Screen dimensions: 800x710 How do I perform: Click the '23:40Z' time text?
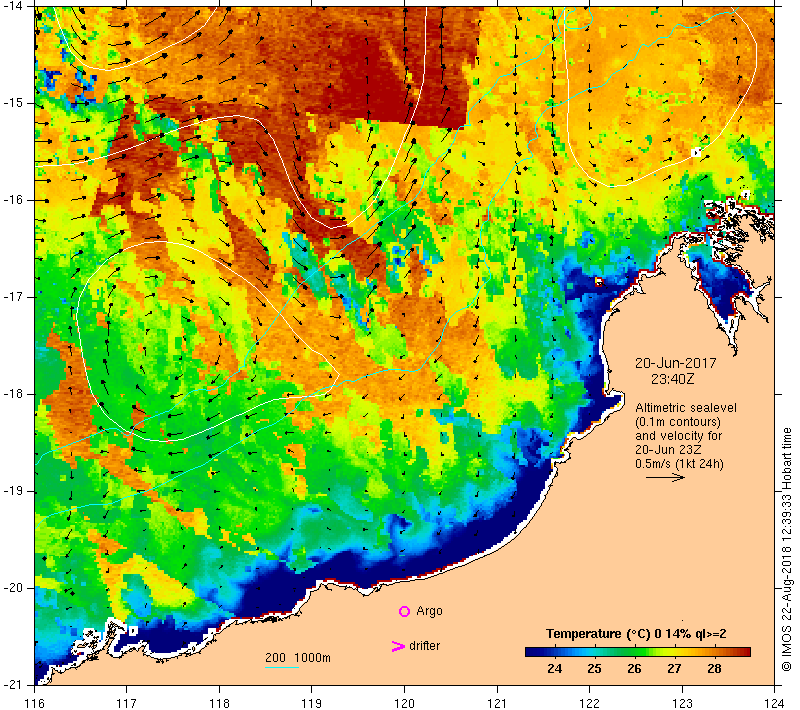point(672,379)
